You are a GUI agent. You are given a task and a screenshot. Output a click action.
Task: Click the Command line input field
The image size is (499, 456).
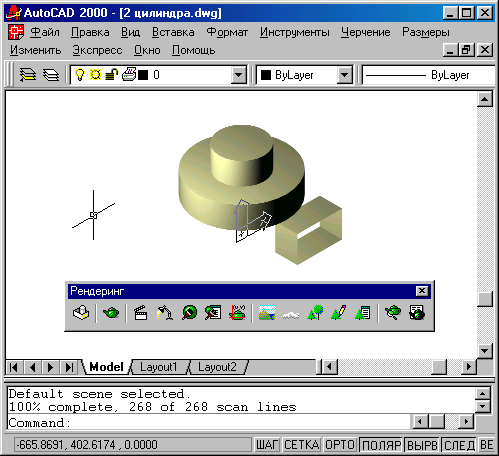209,423
